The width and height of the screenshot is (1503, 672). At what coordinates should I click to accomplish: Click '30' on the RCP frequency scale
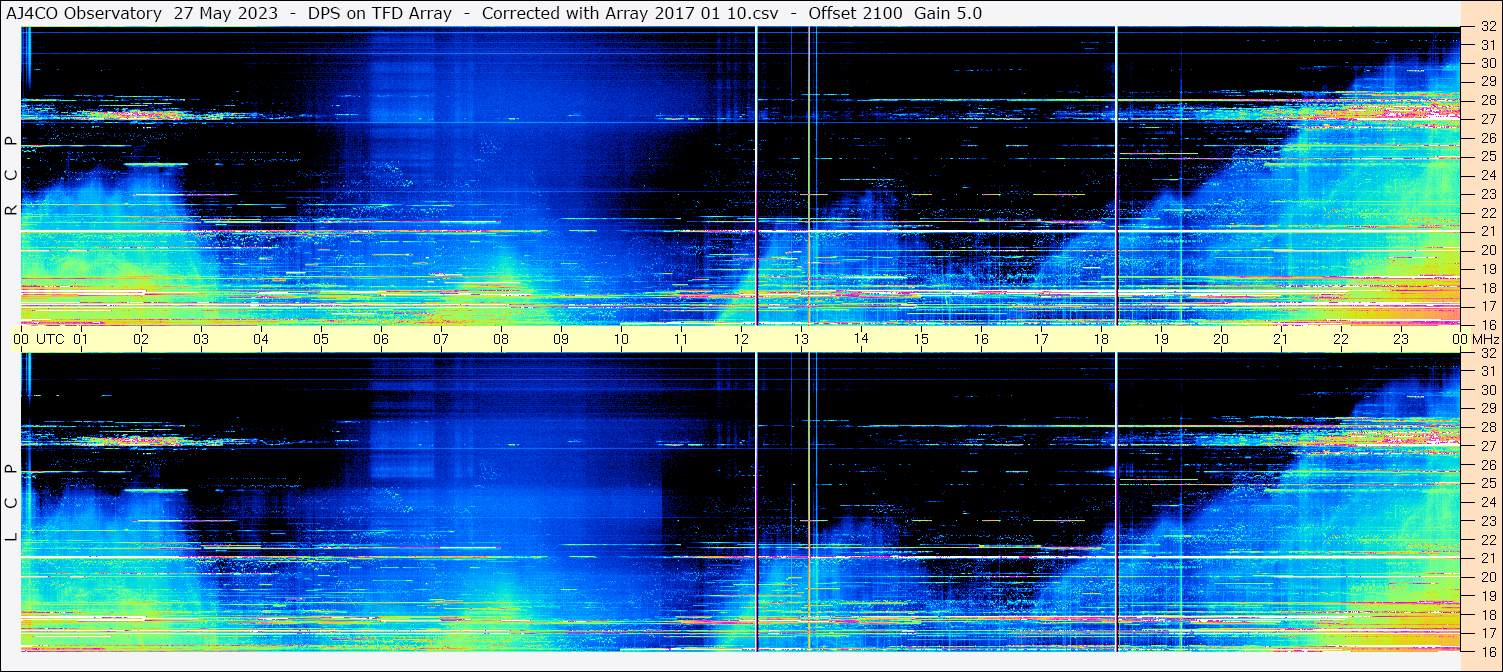tap(1487, 63)
